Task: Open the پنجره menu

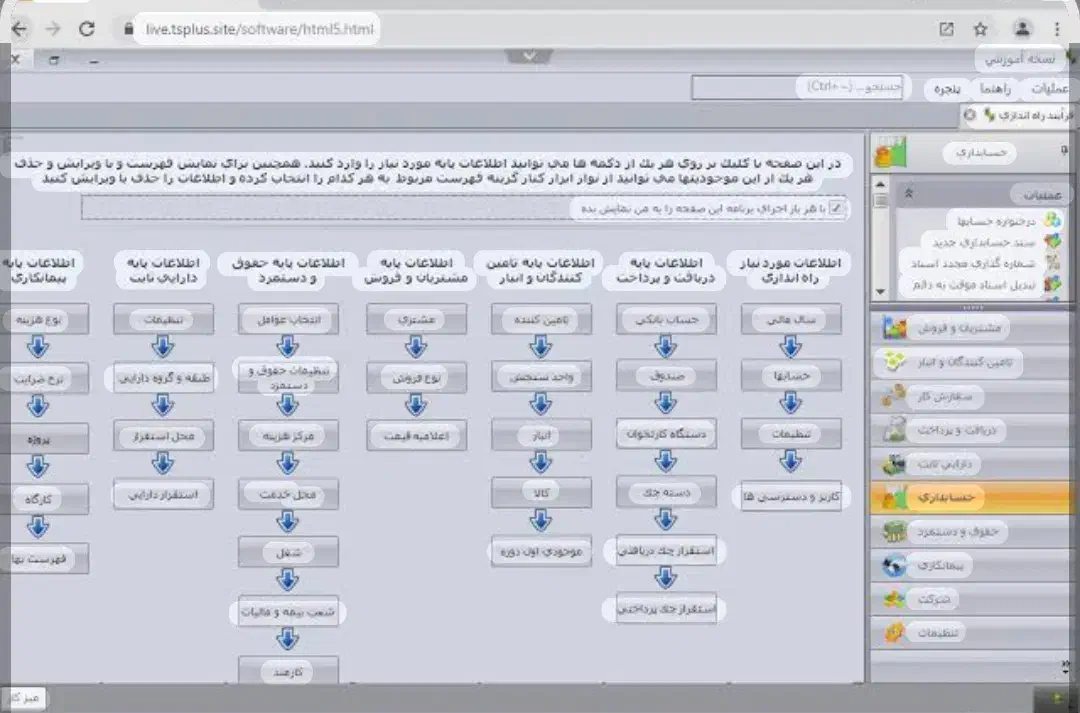Action: coord(947,89)
